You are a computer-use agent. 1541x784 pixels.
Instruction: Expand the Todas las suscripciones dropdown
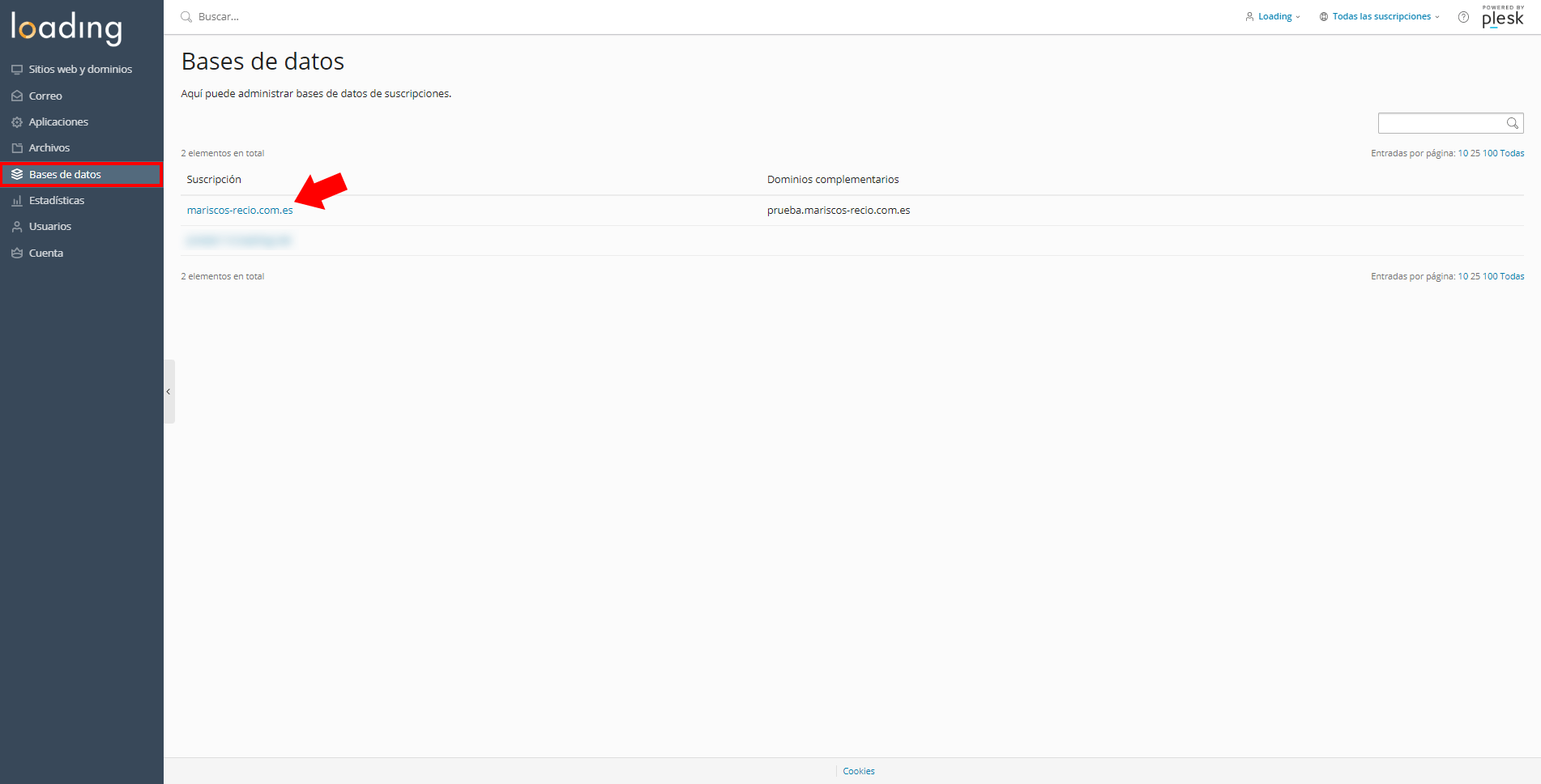click(1380, 16)
